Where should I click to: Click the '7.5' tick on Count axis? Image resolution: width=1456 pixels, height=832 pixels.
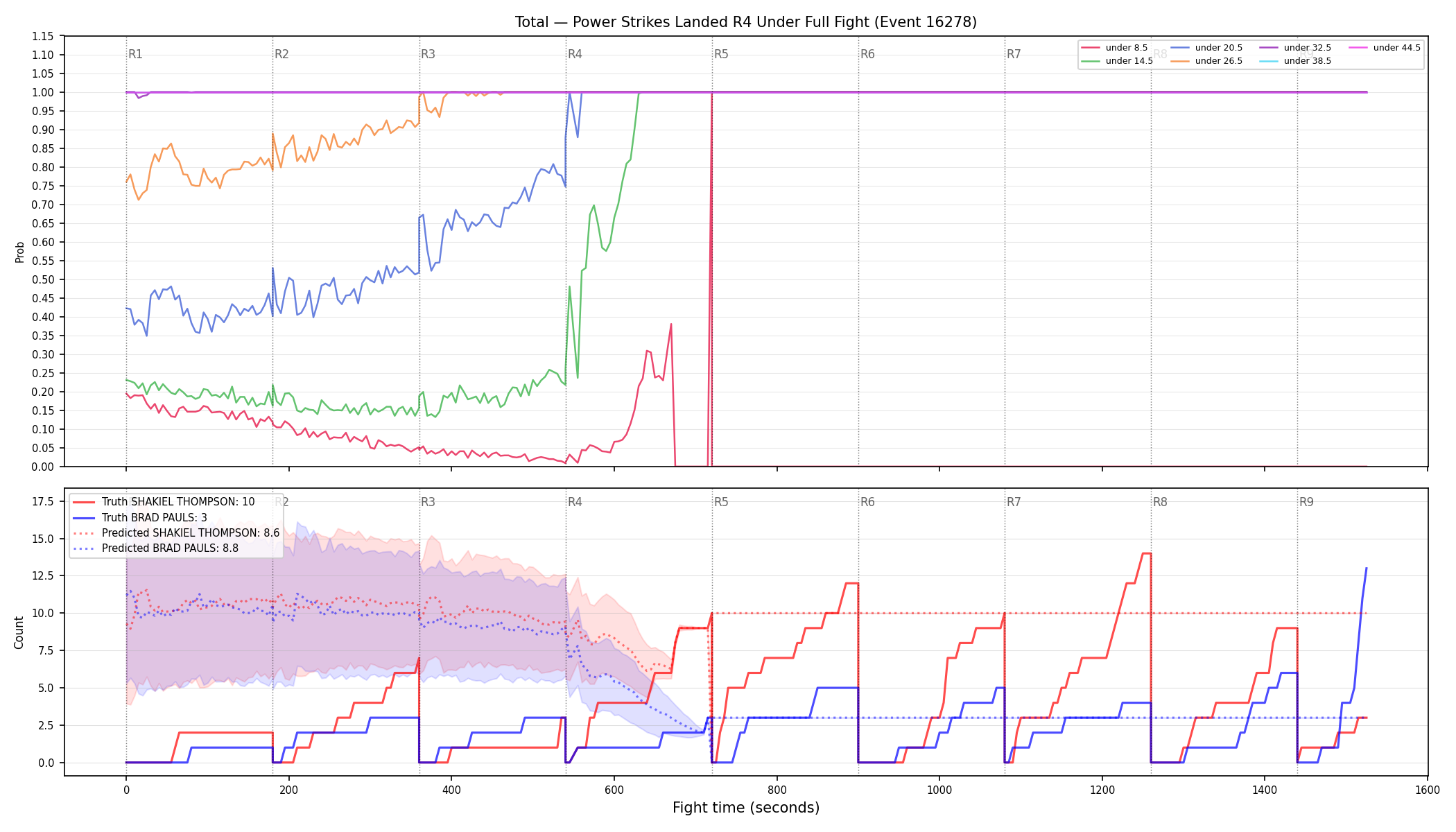[46, 650]
